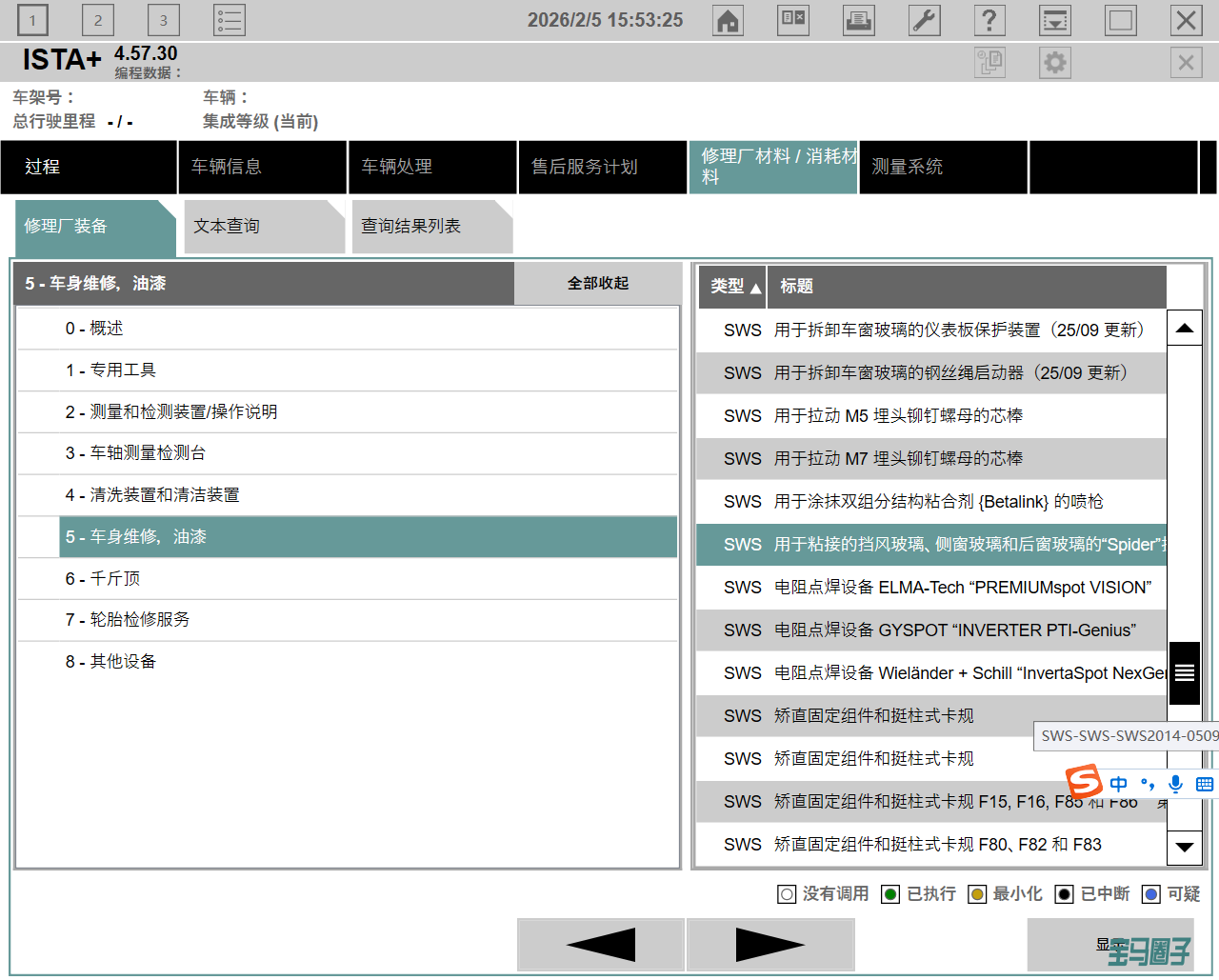Open the operations list icon
This screenshot has height=980, width=1219.
pyautogui.click(x=229, y=20)
